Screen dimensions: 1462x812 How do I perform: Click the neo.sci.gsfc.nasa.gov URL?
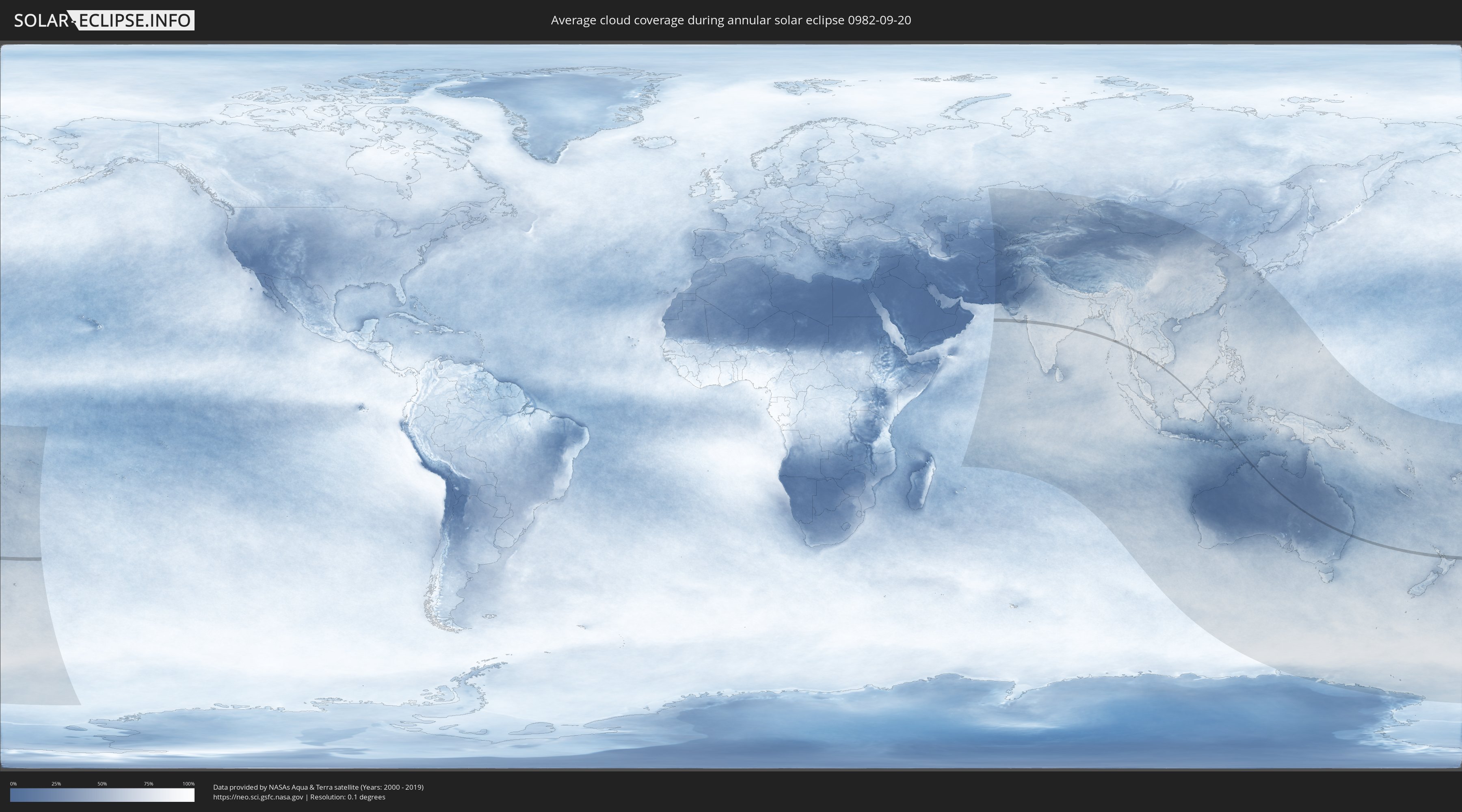click(x=258, y=797)
